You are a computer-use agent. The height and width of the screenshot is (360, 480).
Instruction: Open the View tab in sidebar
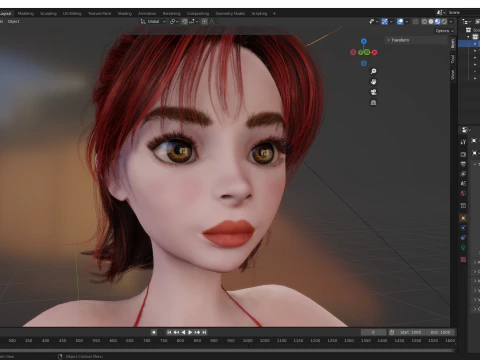pyautogui.click(x=453, y=74)
